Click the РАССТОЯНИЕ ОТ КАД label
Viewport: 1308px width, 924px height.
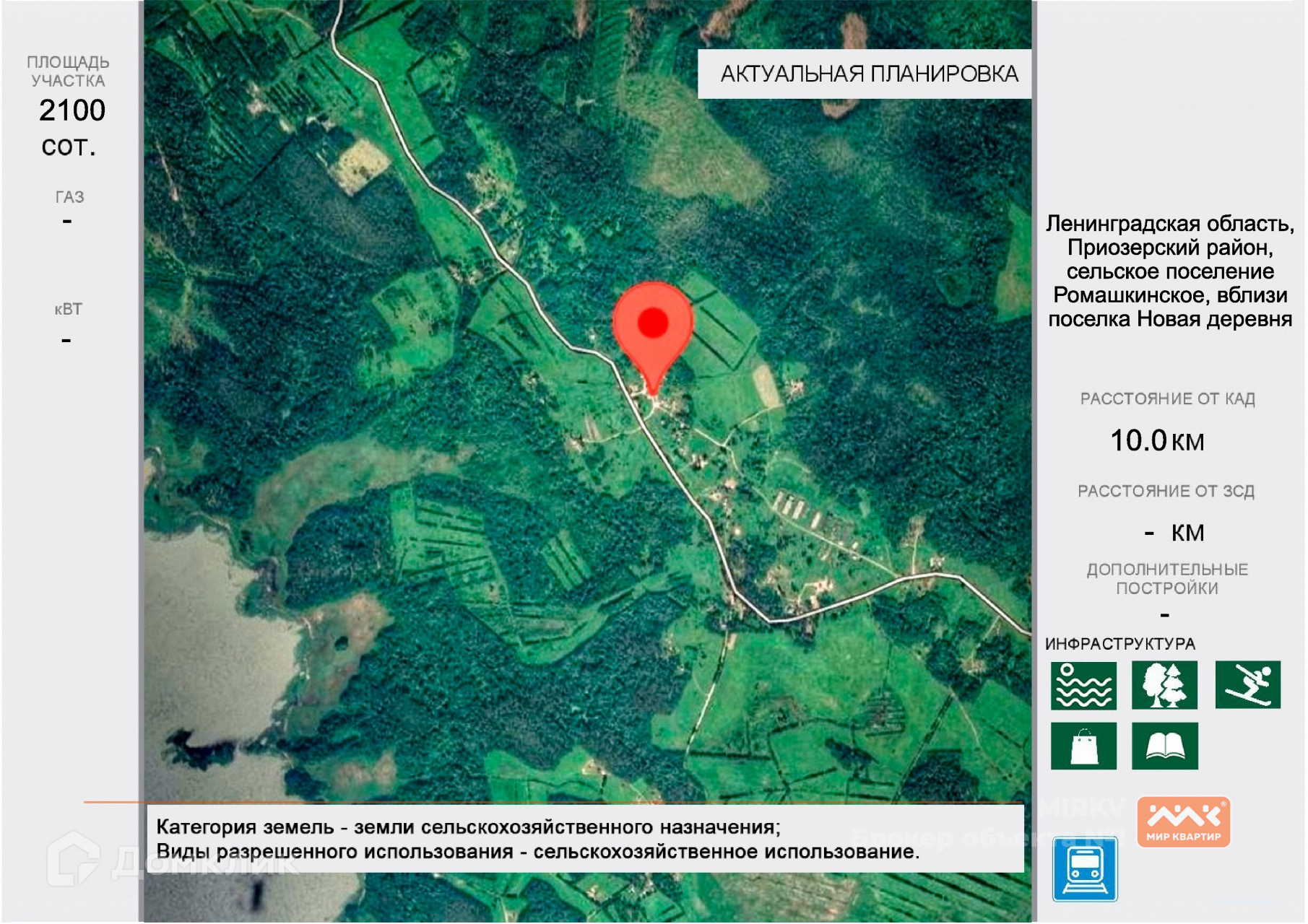click(x=1167, y=398)
